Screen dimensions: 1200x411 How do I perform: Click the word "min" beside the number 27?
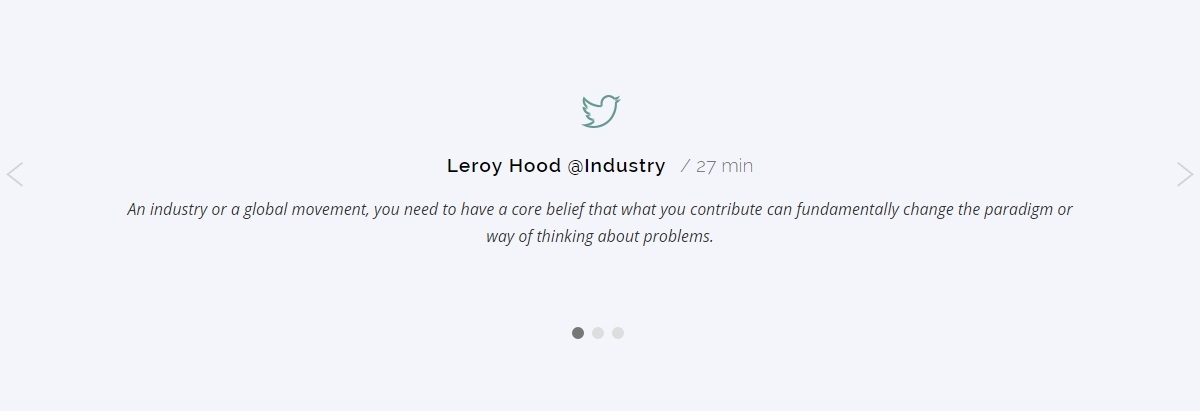[x=737, y=166]
